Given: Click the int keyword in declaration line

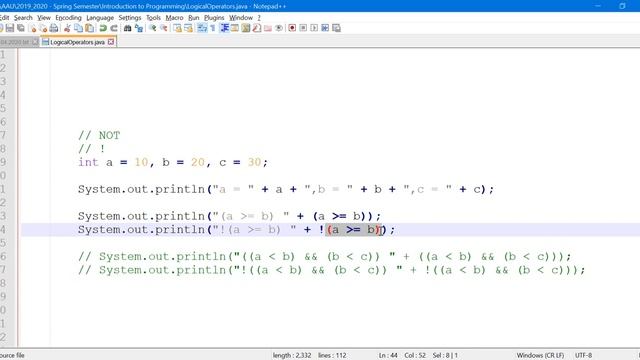Looking at the screenshot, I should [88, 162].
